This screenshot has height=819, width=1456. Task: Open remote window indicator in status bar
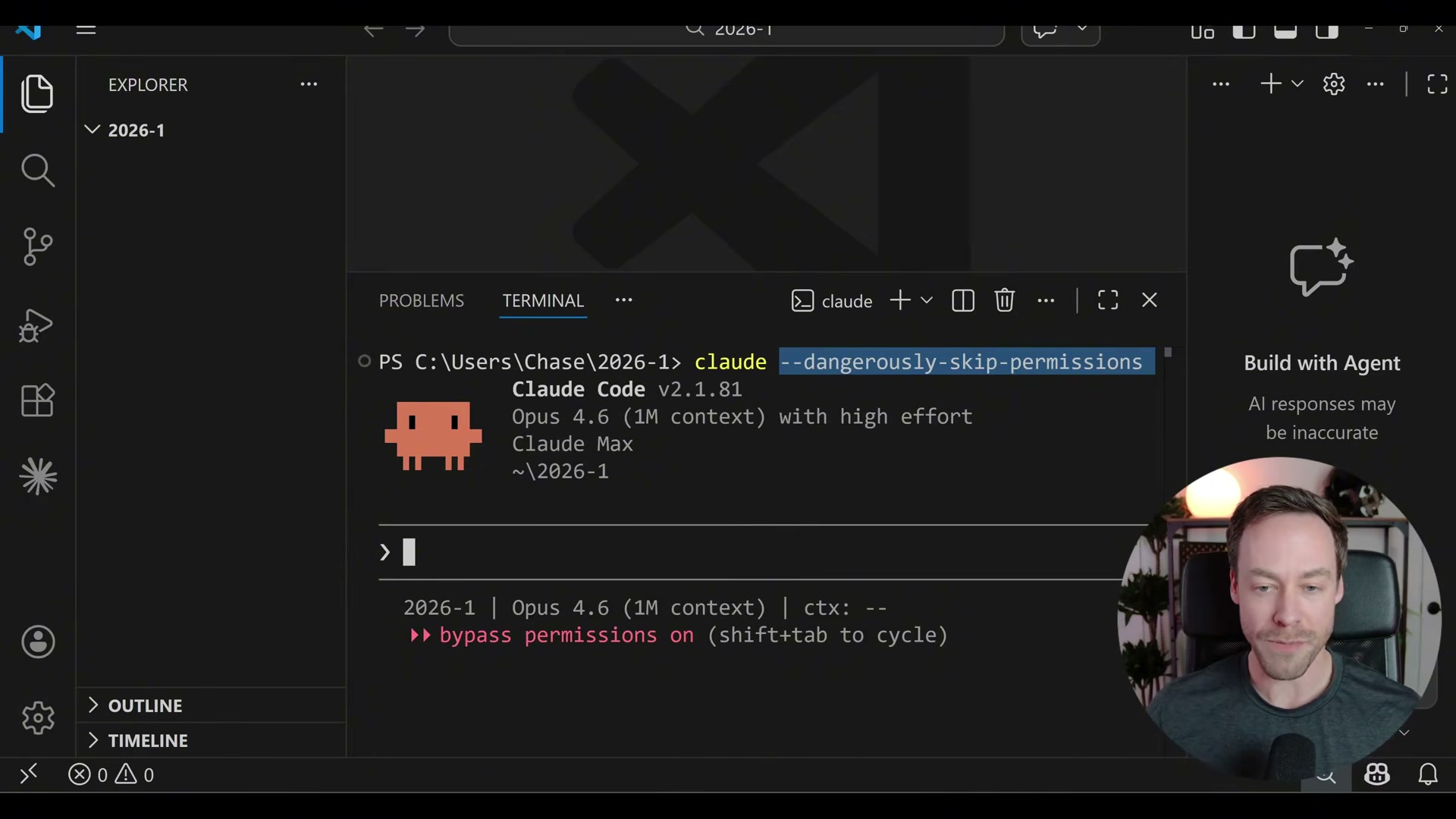pos(29,774)
